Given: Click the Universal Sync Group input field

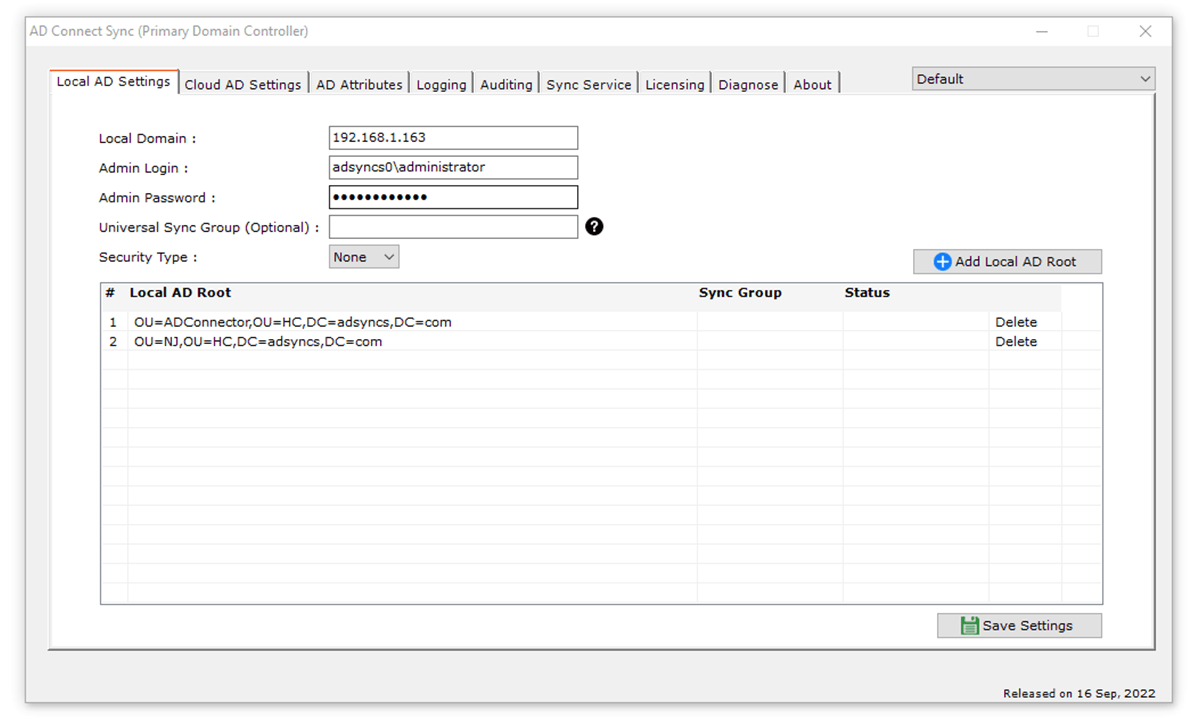Looking at the screenshot, I should click(453, 227).
